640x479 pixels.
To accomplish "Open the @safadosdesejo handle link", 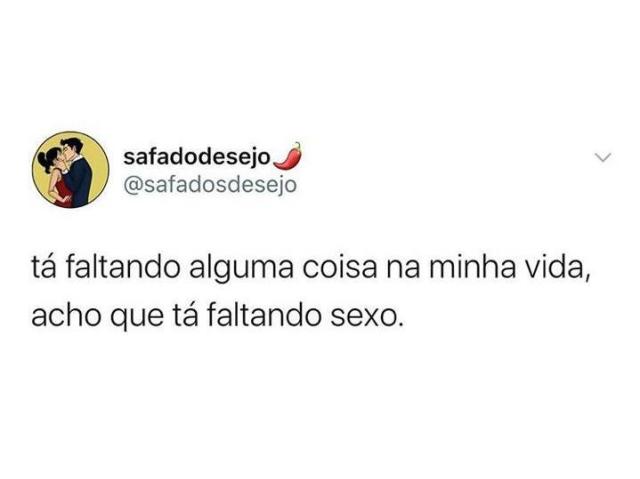I will (x=210, y=185).
